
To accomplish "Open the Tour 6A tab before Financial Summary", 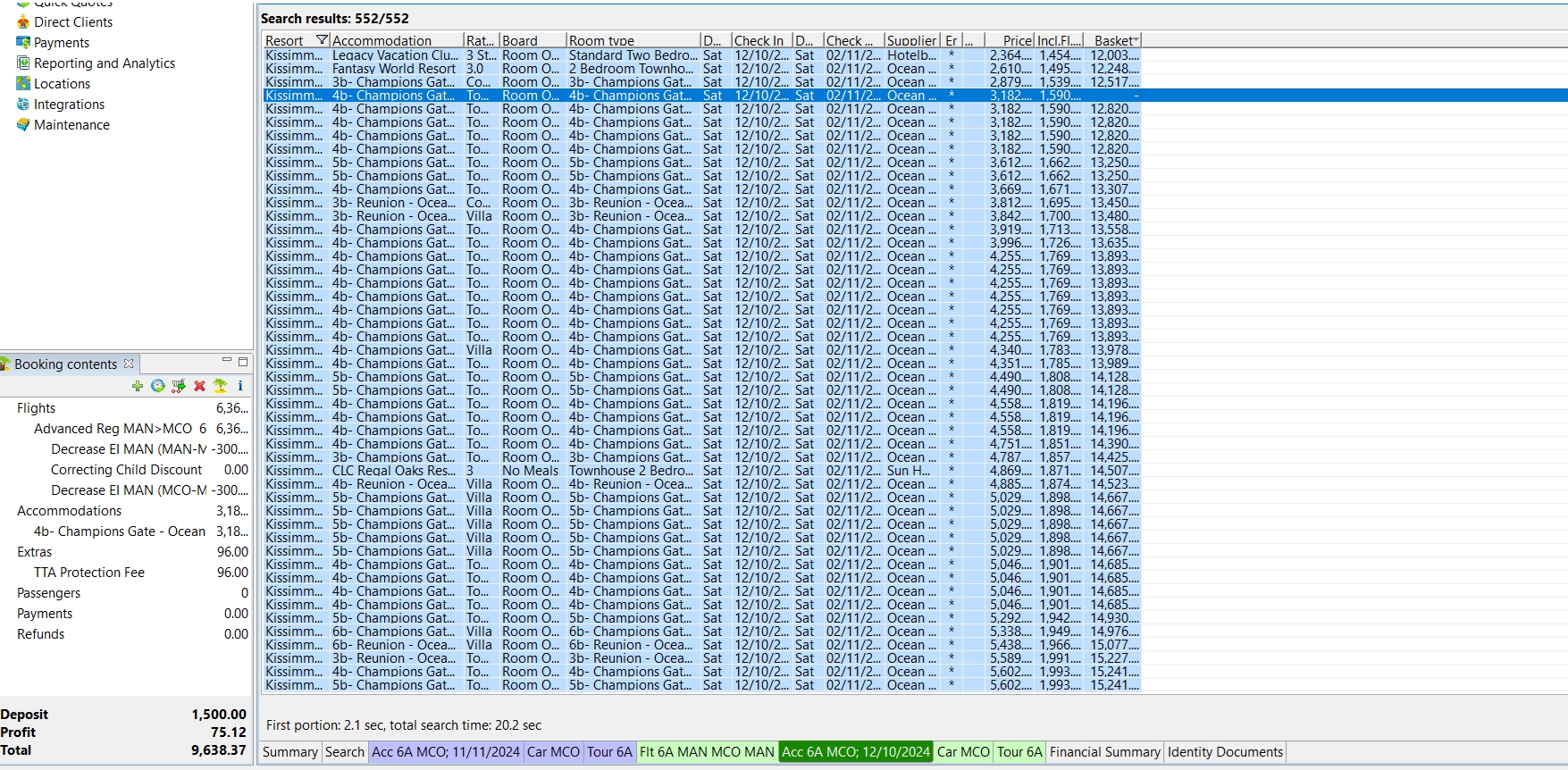I will tap(1019, 752).
